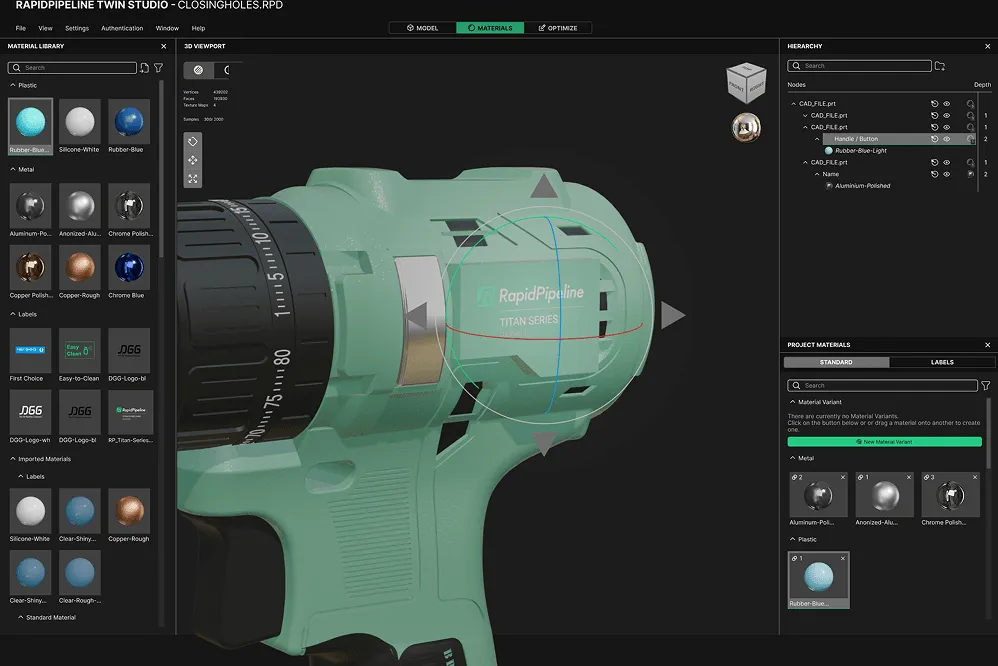Click the Material Library filter icon
Viewport: 998px width, 666px height.
coord(158,68)
